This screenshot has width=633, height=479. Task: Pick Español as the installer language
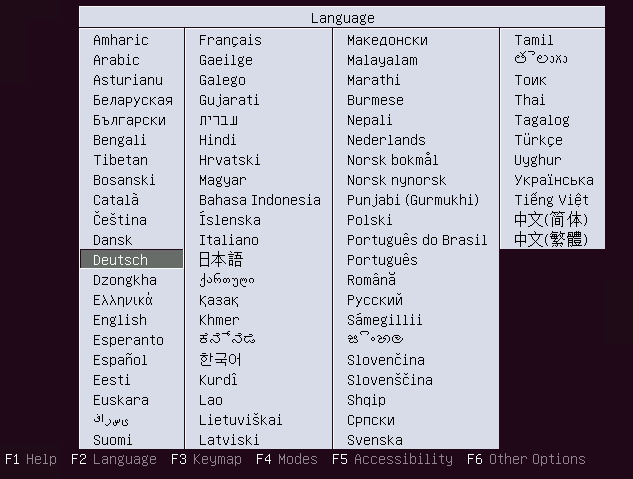tap(120, 360)
